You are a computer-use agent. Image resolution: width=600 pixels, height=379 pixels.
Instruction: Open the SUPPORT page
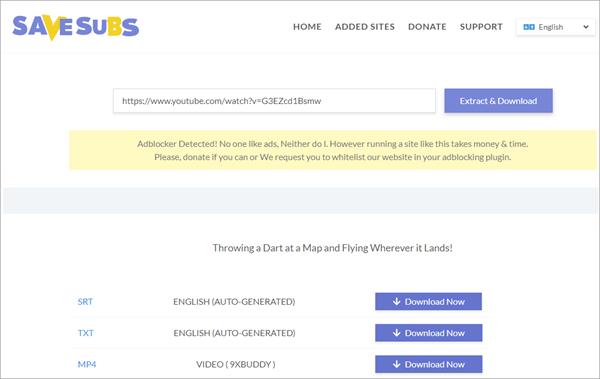pyautogui.click(x=481, y=27)
